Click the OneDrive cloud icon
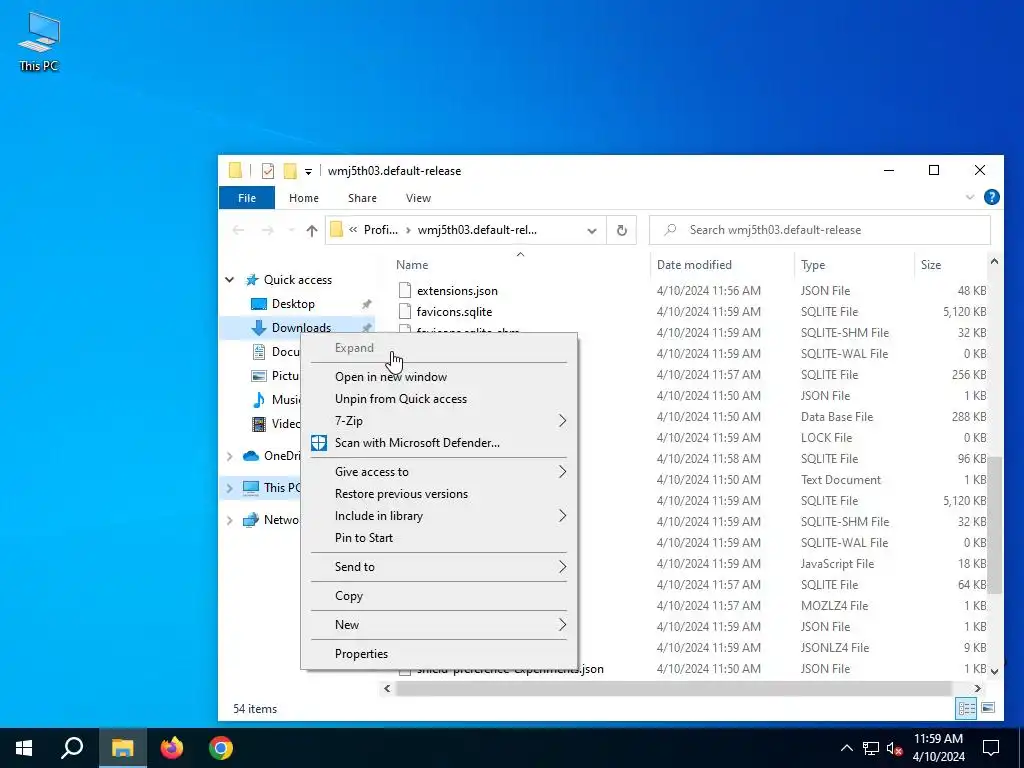The image size is (1024, 768). (251, 456)
